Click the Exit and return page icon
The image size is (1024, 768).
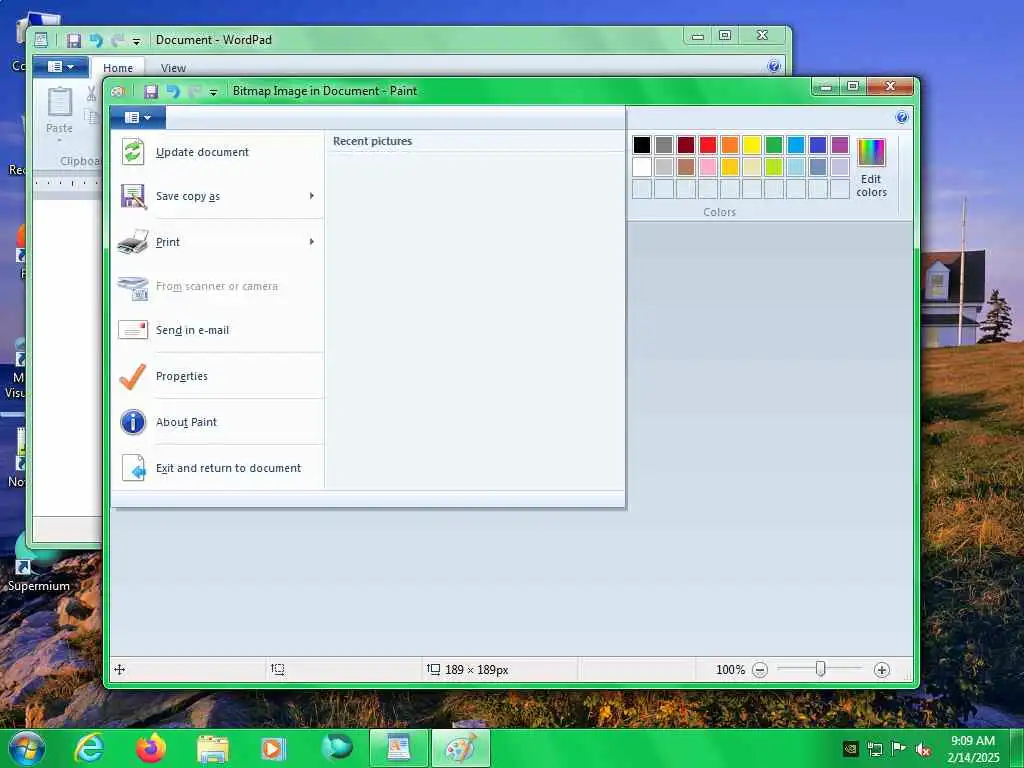click(134, 468)
